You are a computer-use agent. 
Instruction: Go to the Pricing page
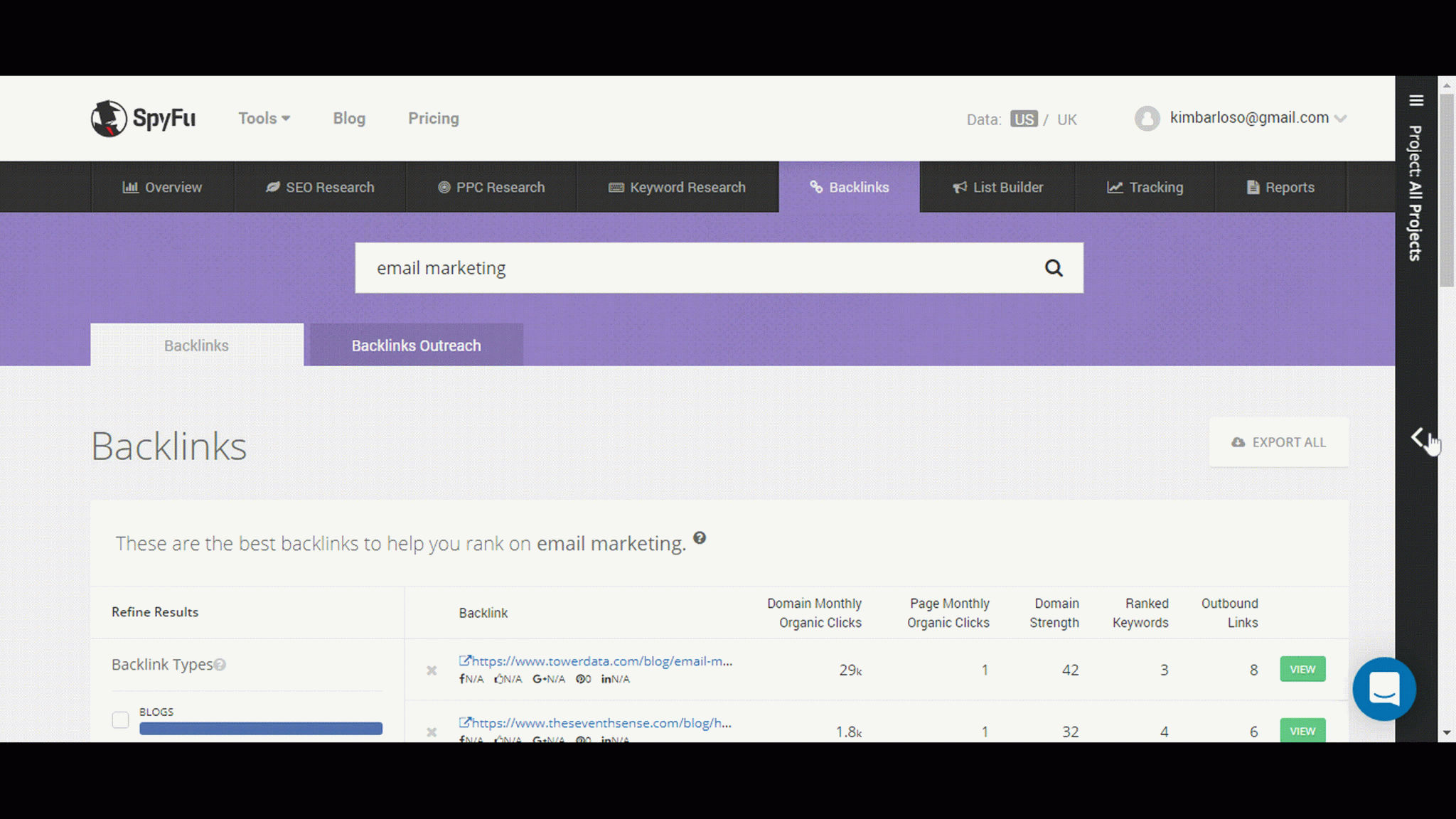pos(434,118)
